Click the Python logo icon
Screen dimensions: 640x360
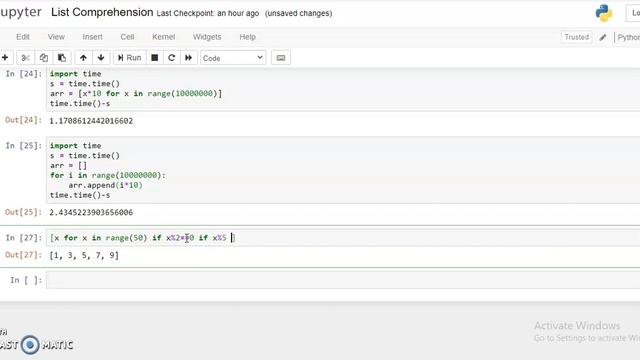pyautogui.click(x=604, y=13)
